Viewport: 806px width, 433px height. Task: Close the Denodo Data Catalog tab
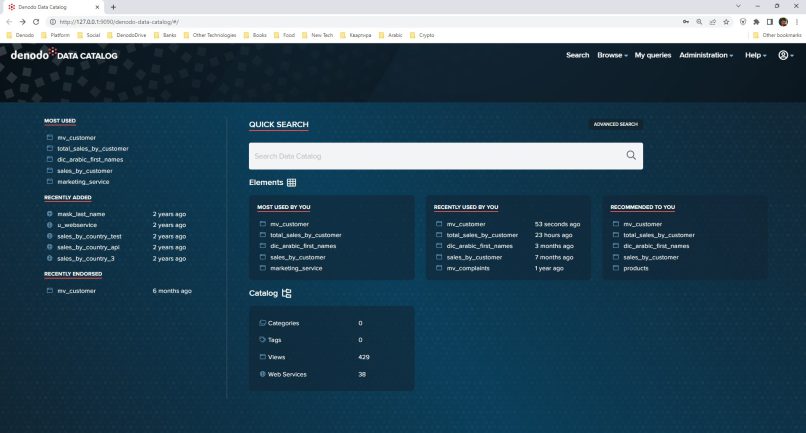(x=97, y=7)
